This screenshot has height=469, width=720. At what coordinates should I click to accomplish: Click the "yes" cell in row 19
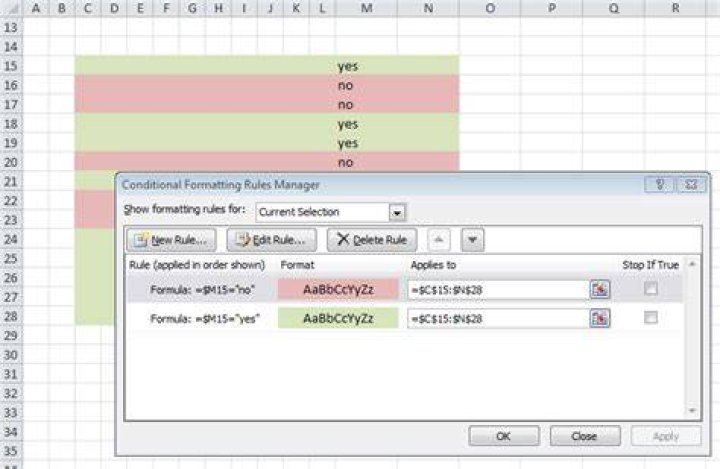366,143
